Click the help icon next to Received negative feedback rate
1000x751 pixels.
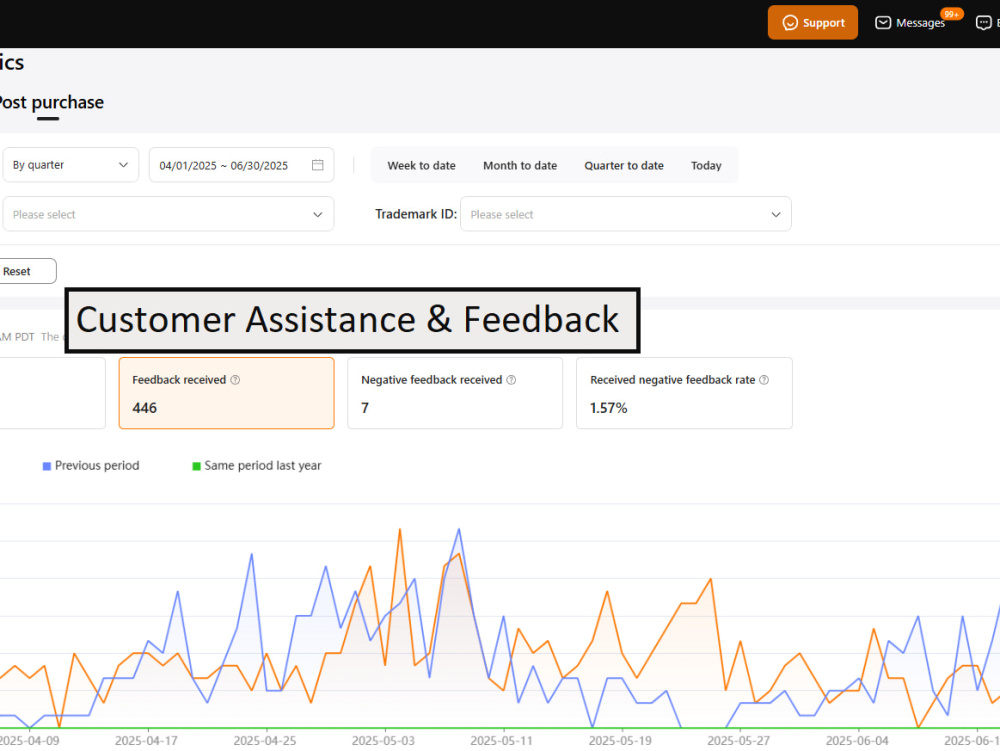tap(764, 380)
